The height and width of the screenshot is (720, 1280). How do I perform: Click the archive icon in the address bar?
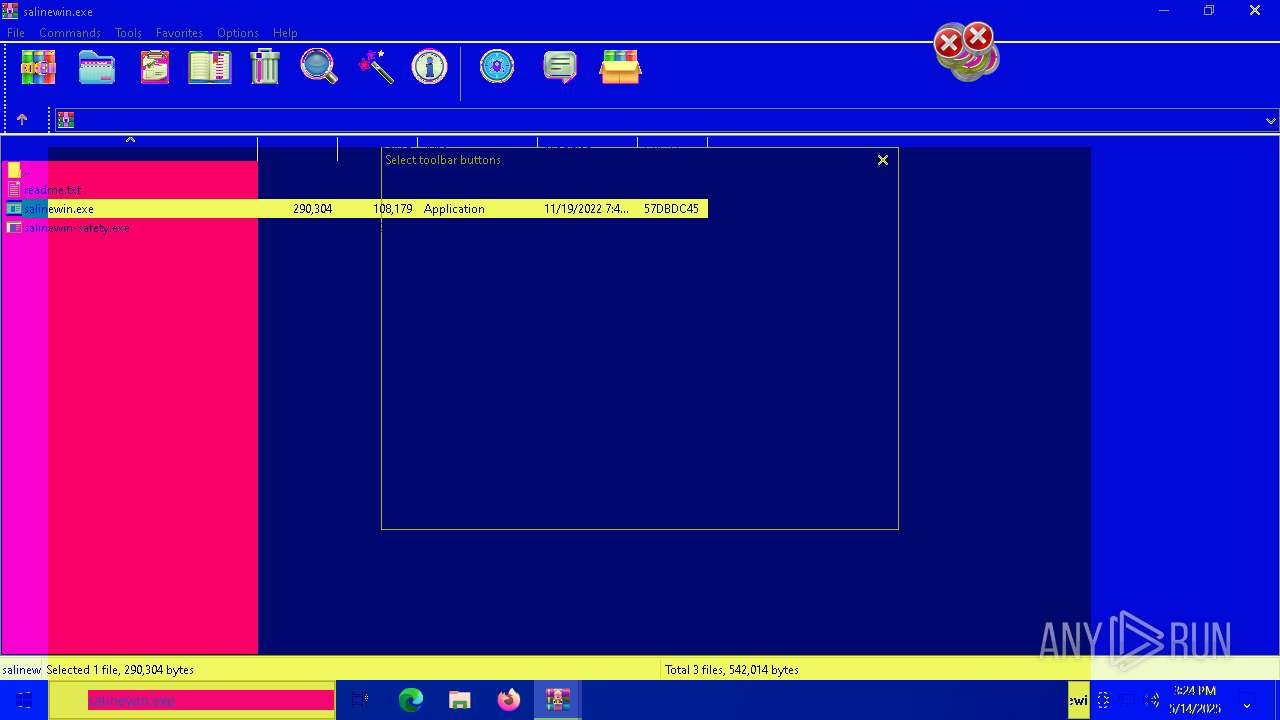click(66, 120)
